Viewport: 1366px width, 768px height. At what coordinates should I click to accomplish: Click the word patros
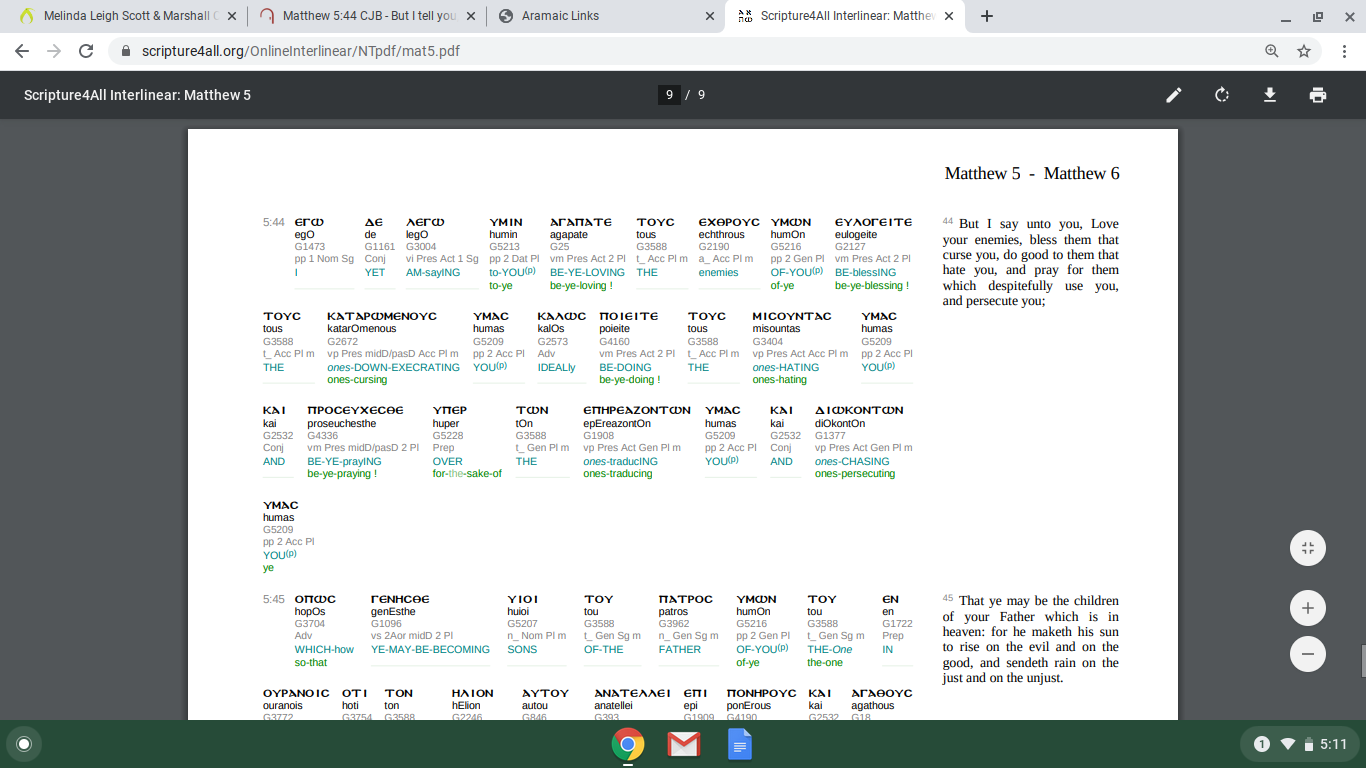pos(673,611)
